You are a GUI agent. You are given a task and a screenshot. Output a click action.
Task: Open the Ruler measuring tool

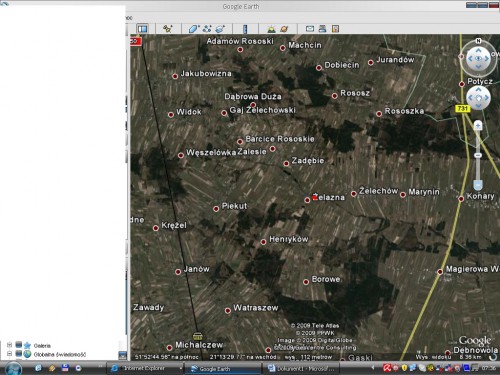(245, 29)
